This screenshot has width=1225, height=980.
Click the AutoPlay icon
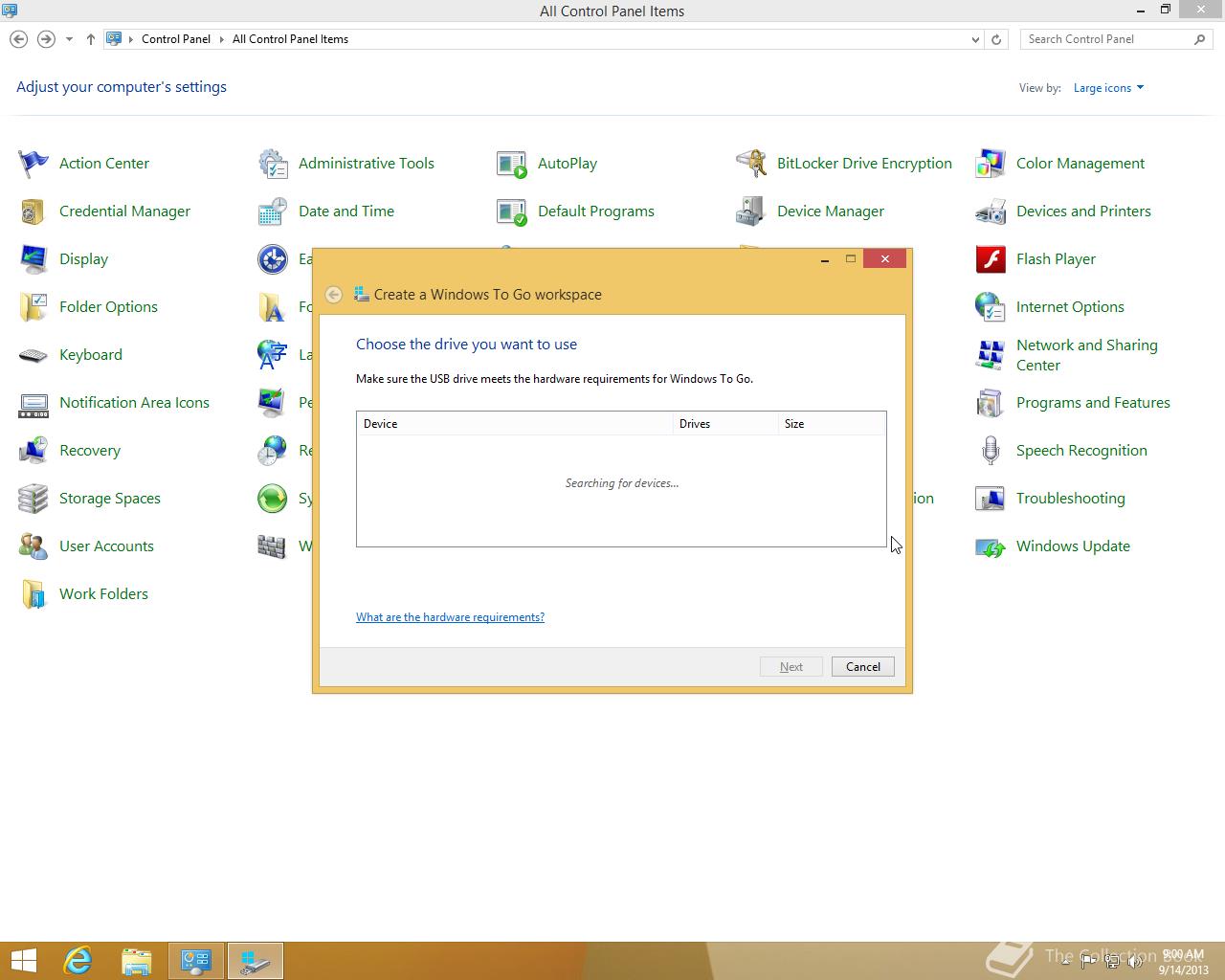512,164
